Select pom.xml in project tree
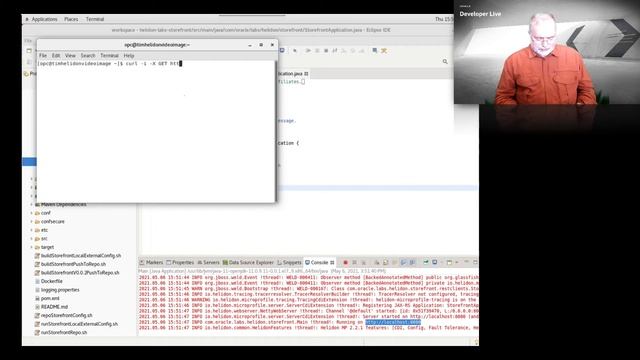Screen dimensions: 640x360 [47, 298]
